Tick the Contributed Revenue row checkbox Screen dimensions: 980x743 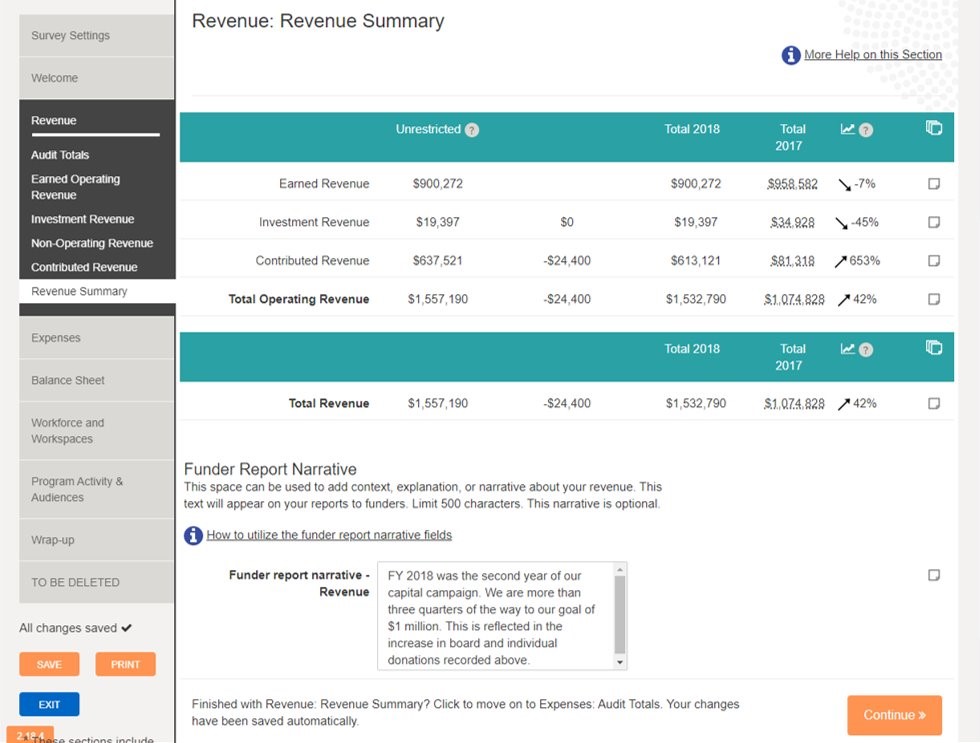click(934, 261)
